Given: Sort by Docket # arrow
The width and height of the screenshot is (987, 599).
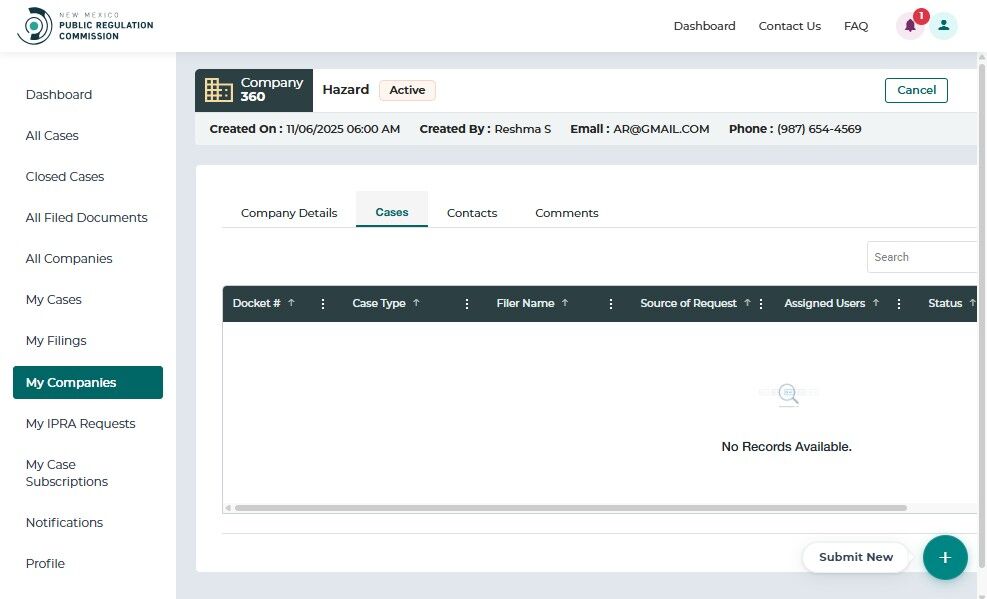Looking at the screenshot, I should point(291,303).
